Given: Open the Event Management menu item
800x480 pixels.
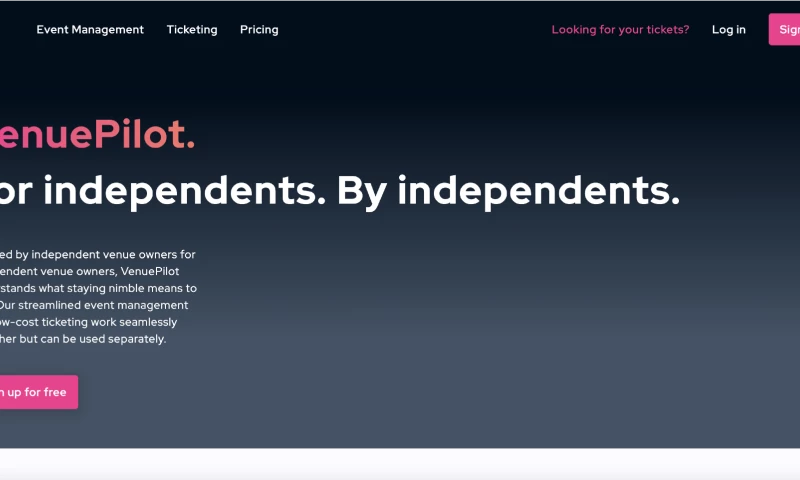Looking at the screenshot, I should point(90,30).
